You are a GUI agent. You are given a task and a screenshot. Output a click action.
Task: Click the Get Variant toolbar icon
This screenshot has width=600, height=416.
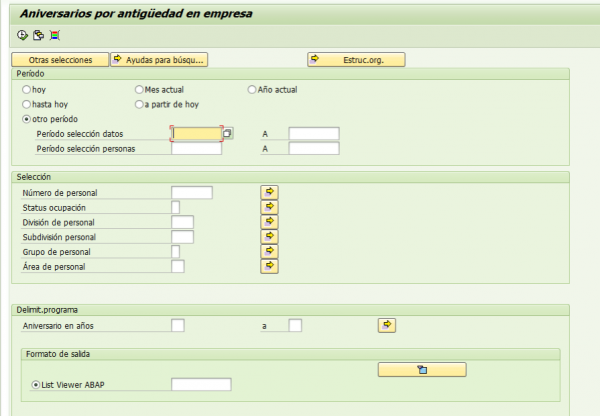(38, 36)
